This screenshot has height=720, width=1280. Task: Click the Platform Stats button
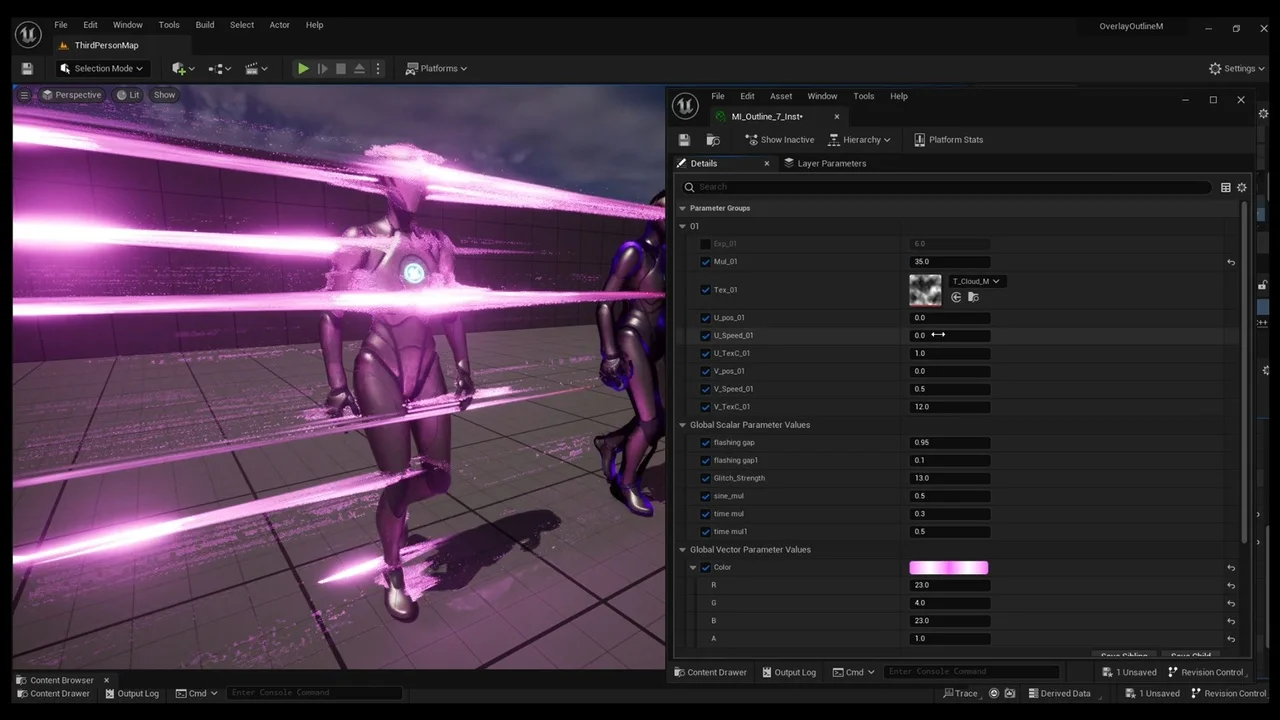coord(948,140)
